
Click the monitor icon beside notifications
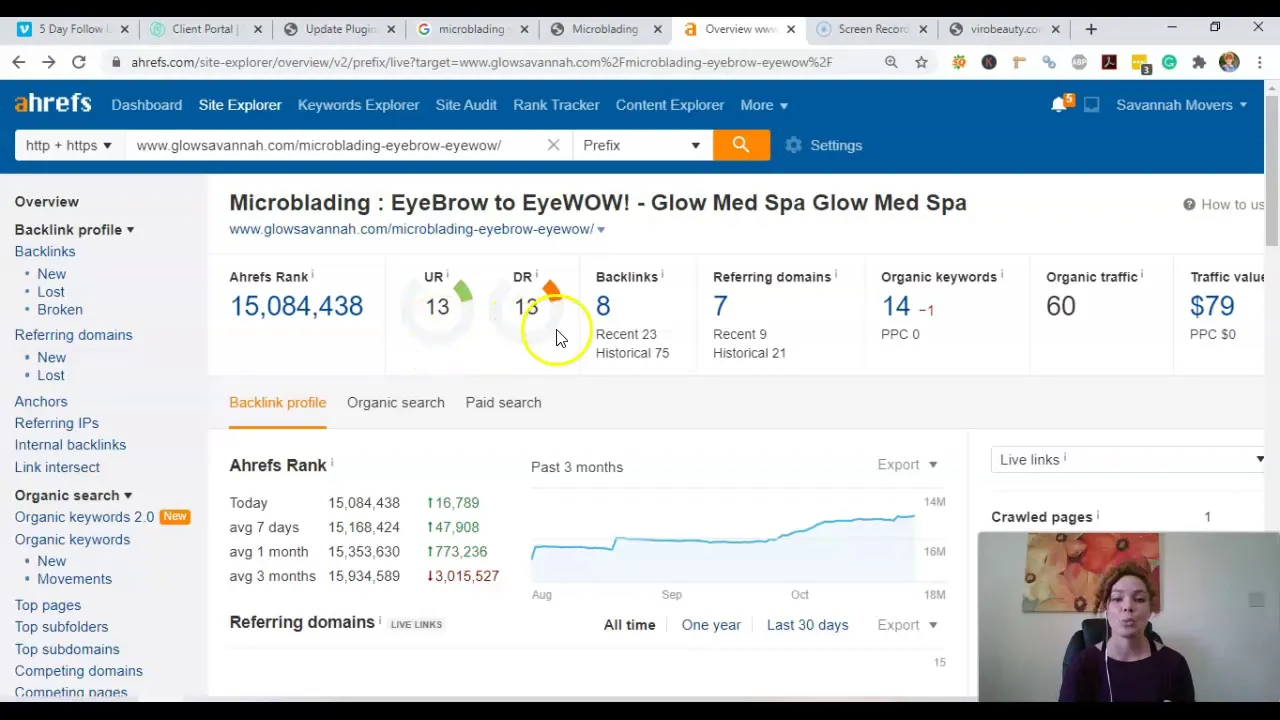1092,104
